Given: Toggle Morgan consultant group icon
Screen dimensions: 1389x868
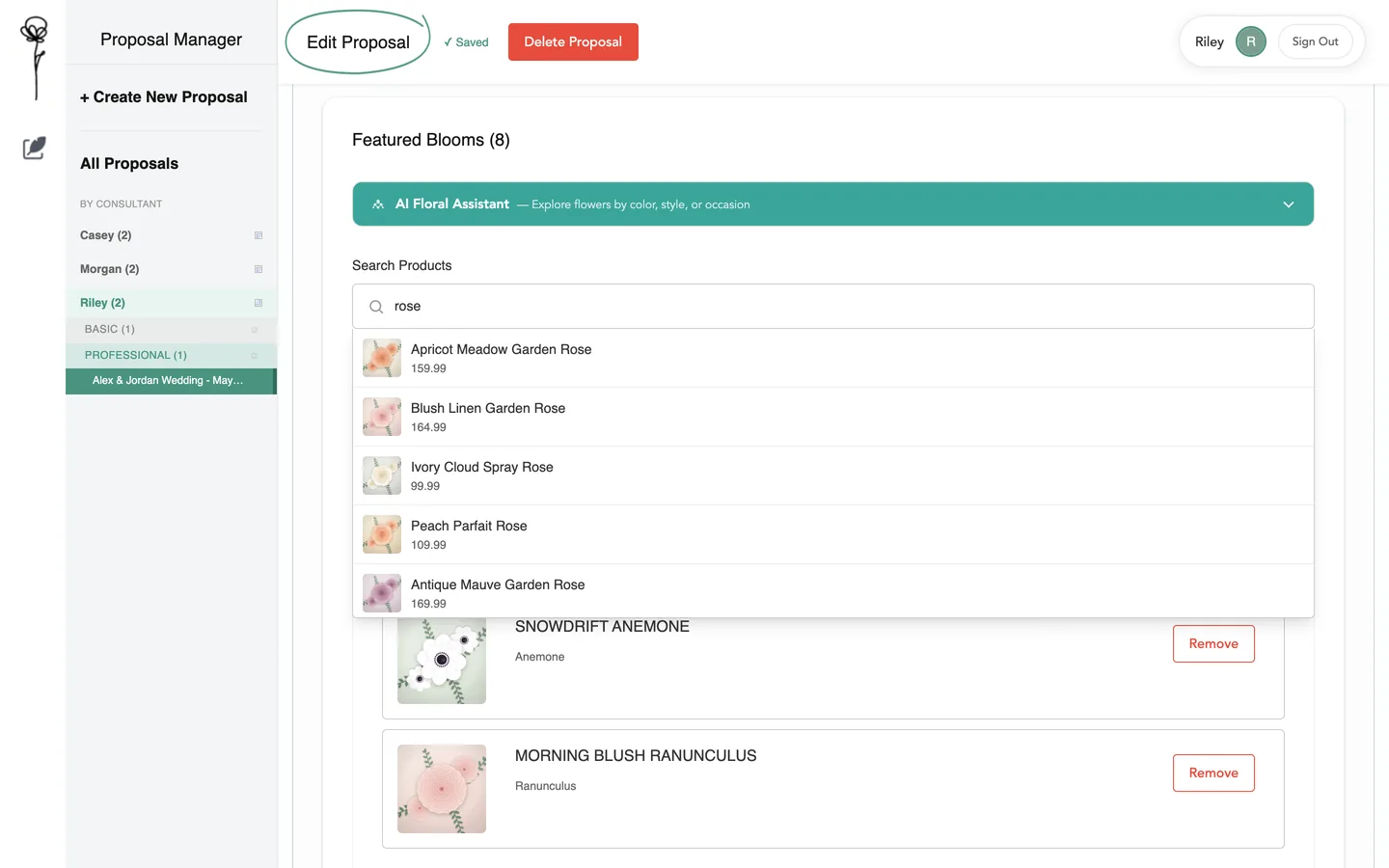Looking at the screenshot, I should coord(259,269).
